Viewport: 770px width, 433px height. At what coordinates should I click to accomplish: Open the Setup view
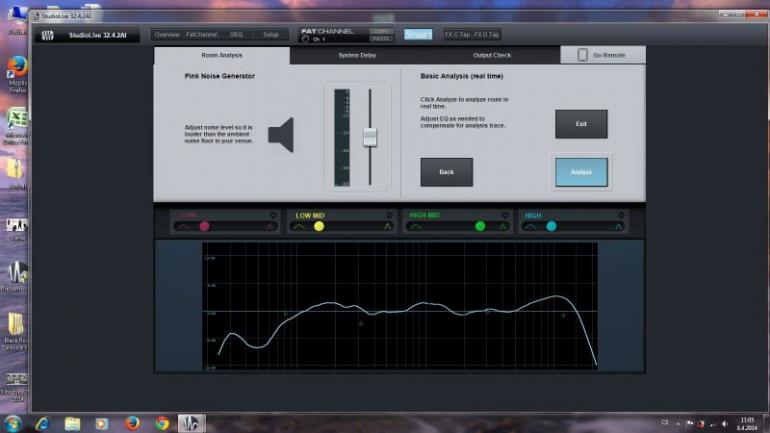point(271,35)
